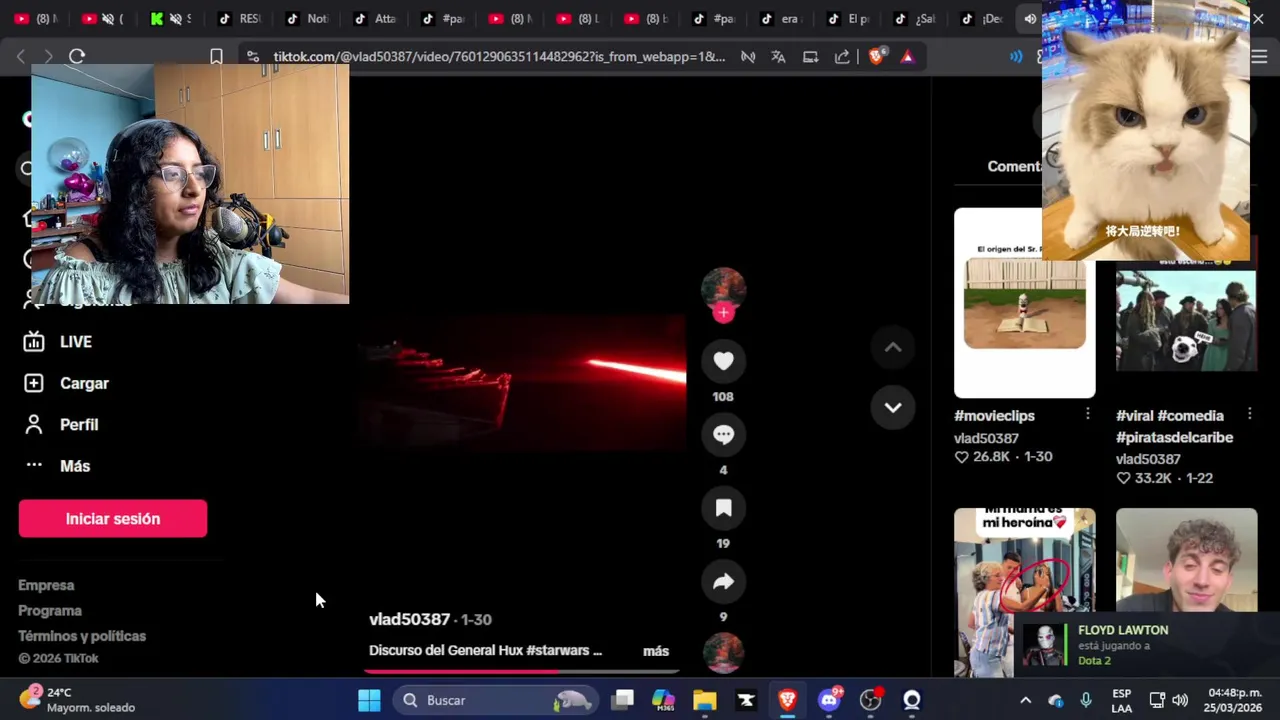This screenshot has width=1280, height=720.
Task: Open the Programa footer link
Action: 50,611
